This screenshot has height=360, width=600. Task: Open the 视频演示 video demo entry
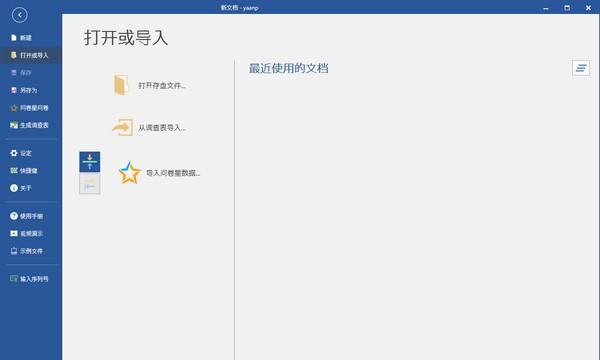click(x=27, y=233)
